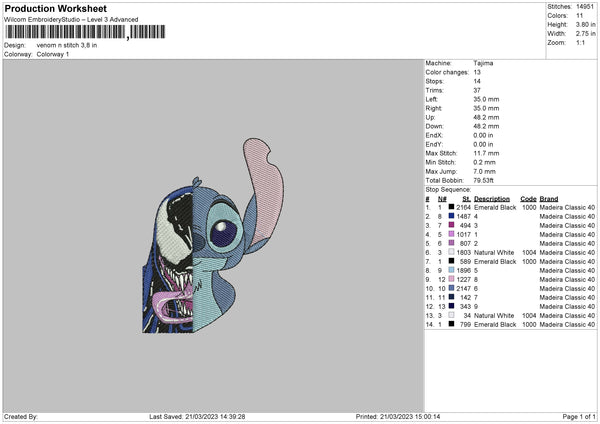Screen dimensions: 600x424
Task: Click the "Stop Sequence:" heading
Action: click(x=448, y=190)
